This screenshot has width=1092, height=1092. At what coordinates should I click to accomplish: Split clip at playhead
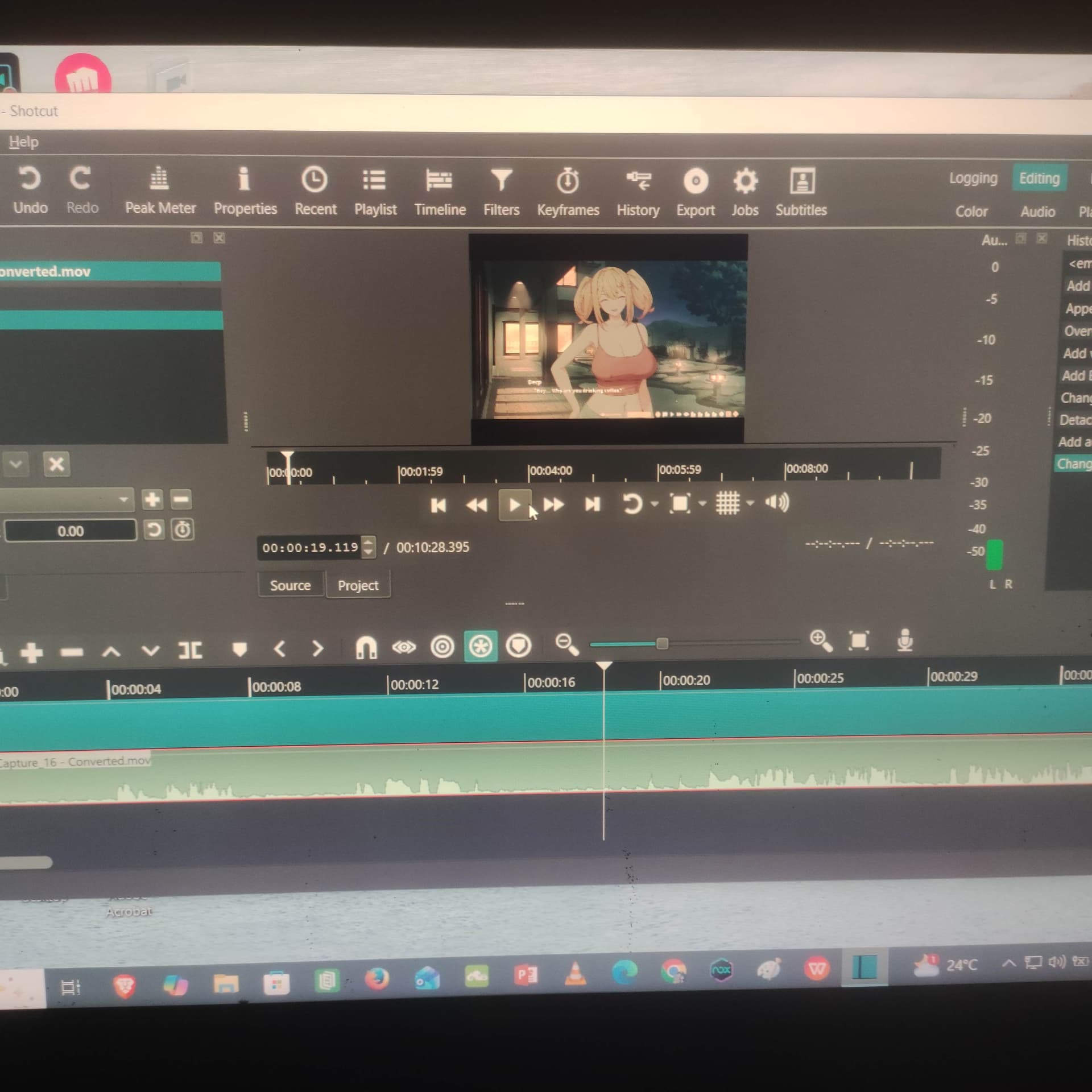tap(190, 650)
